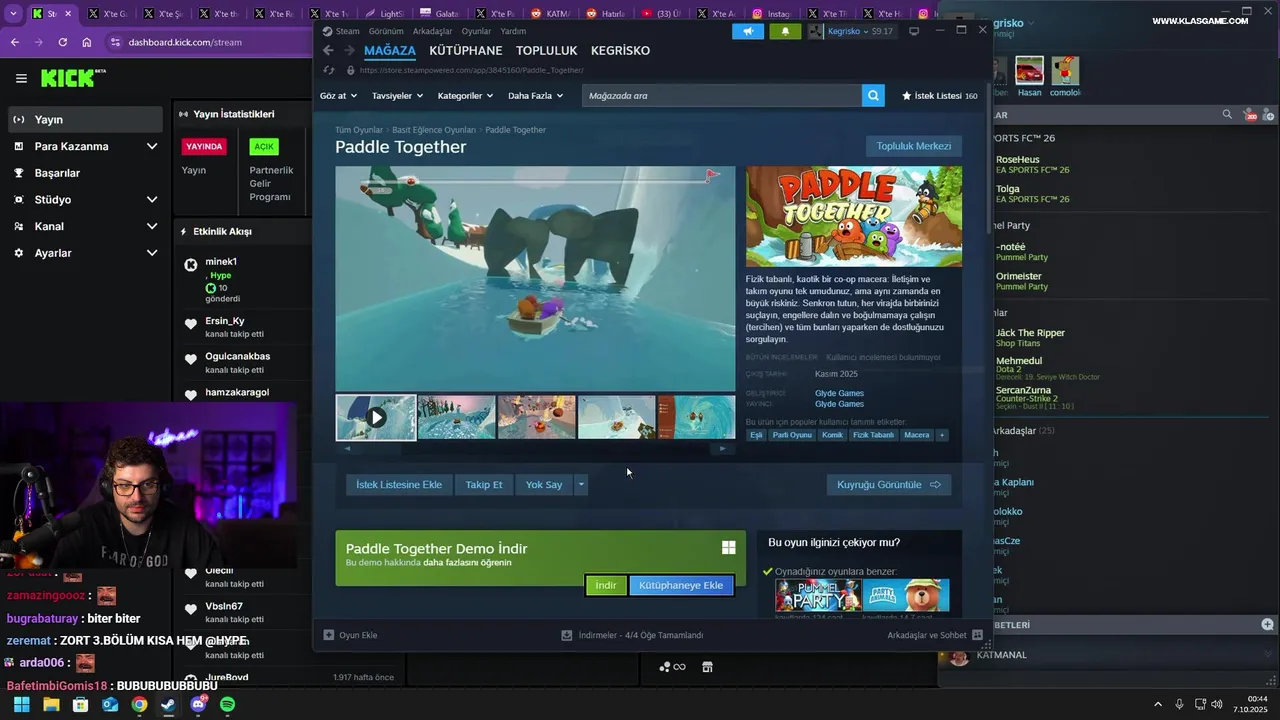Show hidden system tray icons
The height and width of the screenshot is (720, 1280).
click(x=1158, y=705)
